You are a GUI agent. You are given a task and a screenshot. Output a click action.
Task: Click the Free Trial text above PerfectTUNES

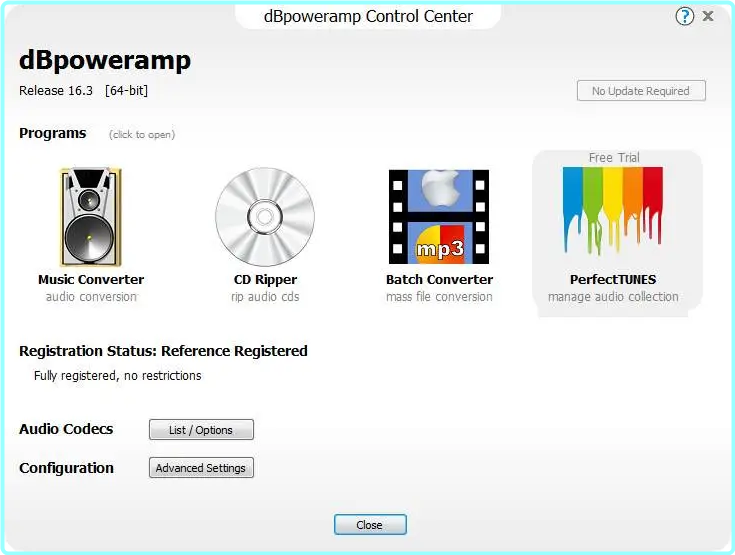click(614, 158)
